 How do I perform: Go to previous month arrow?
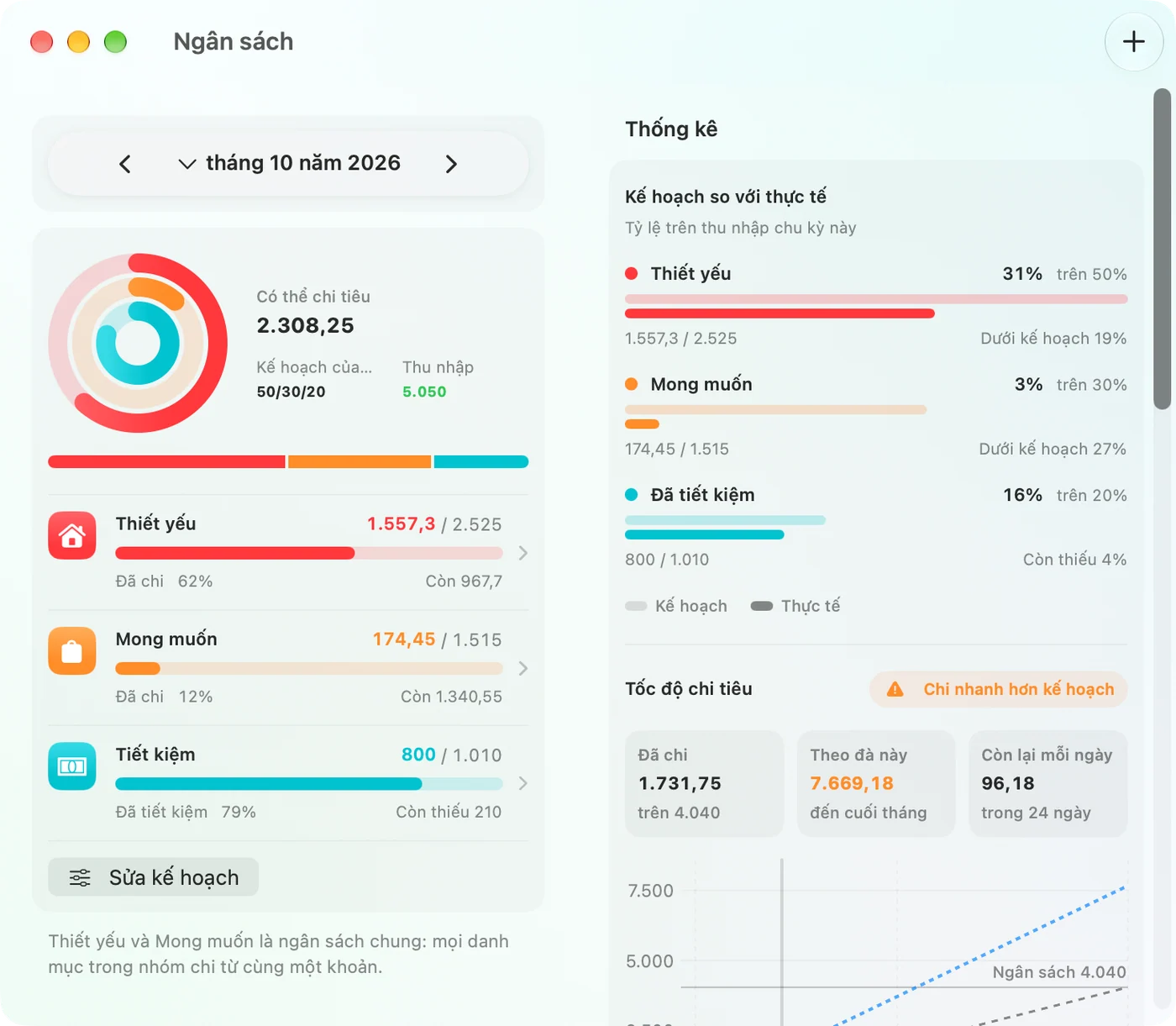[x=125, y=164]
